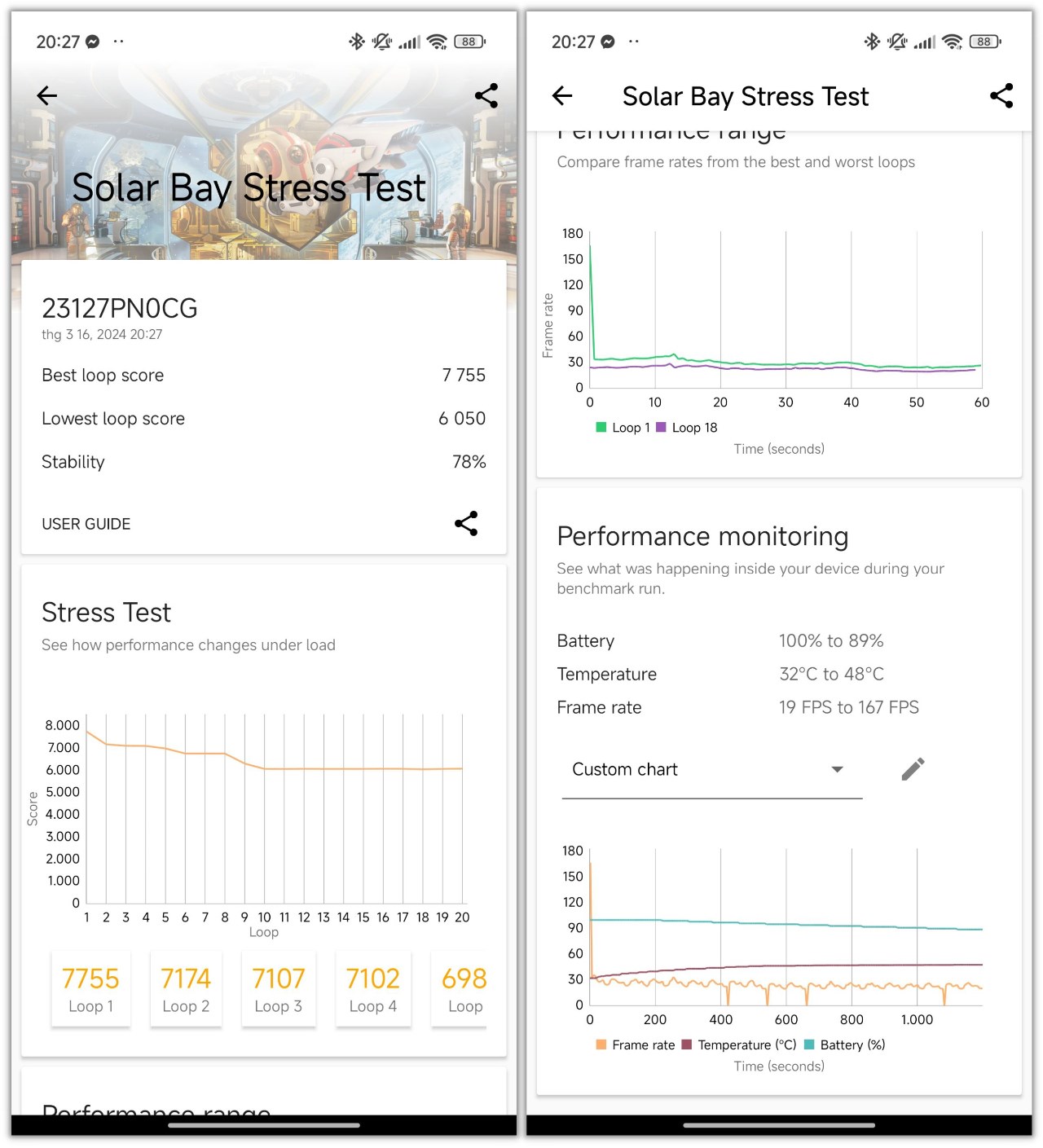Viewport: 1043px width, 1148px height.
Task: Open the Solar Bay Stress Test title header
Action: click(745, 95)
